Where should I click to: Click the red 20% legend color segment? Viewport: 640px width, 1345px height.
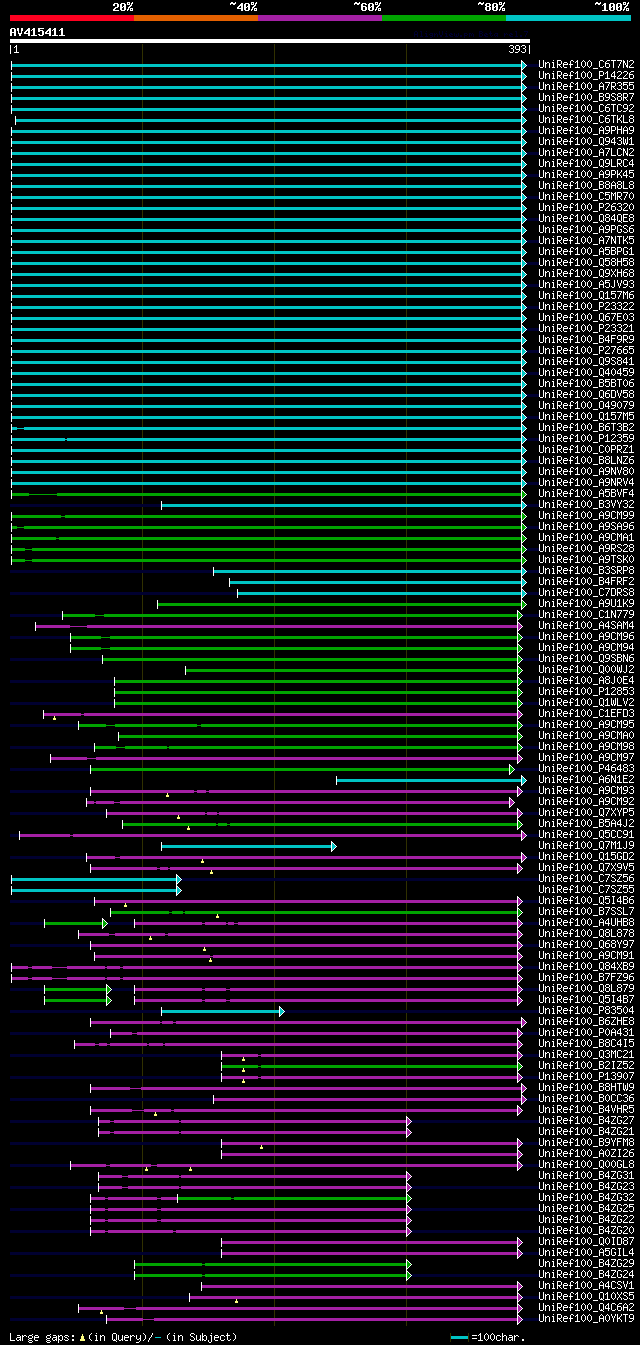pyautogui.click(x=71, y=17)
